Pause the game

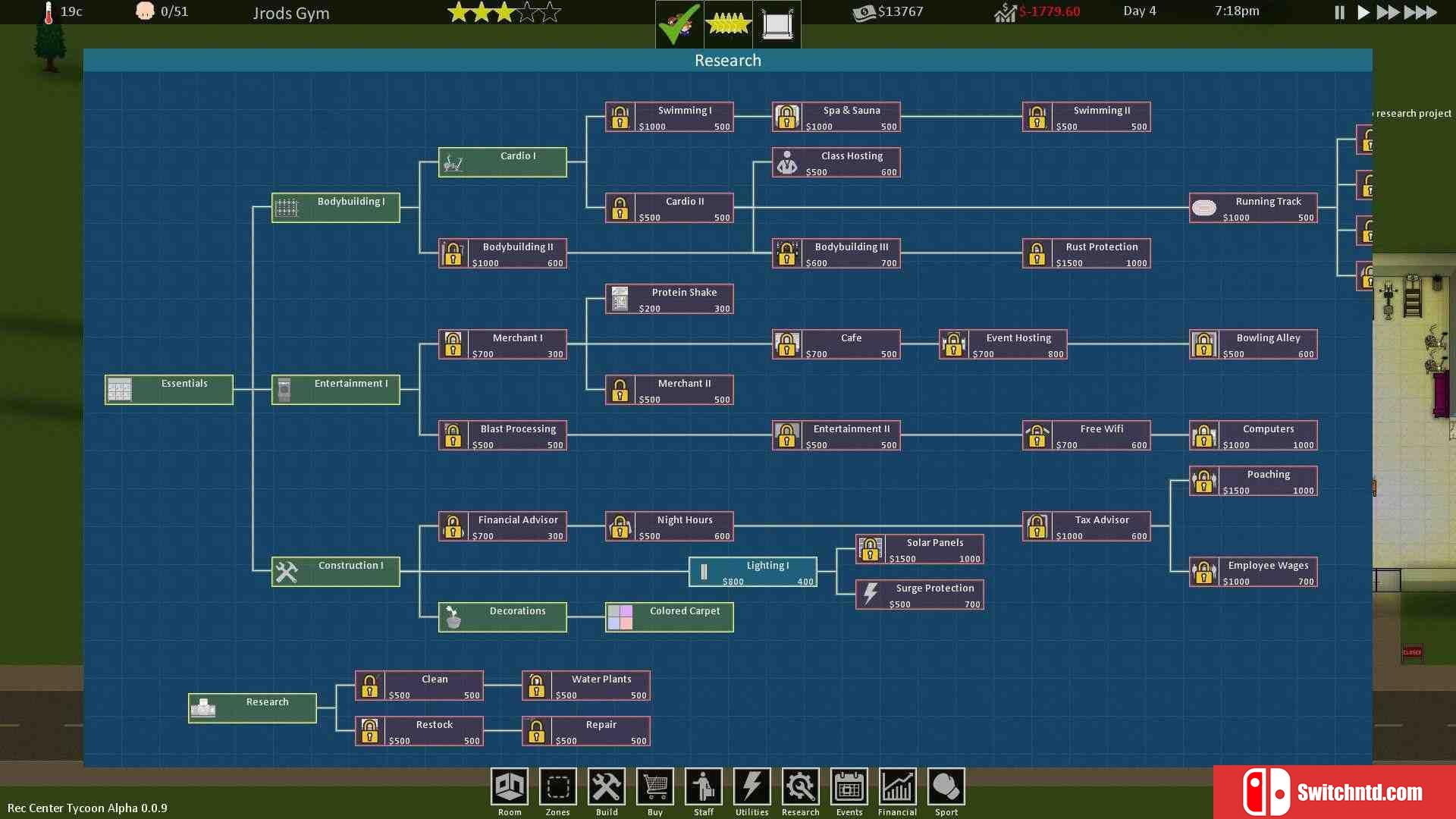[x=1339, y=12]
